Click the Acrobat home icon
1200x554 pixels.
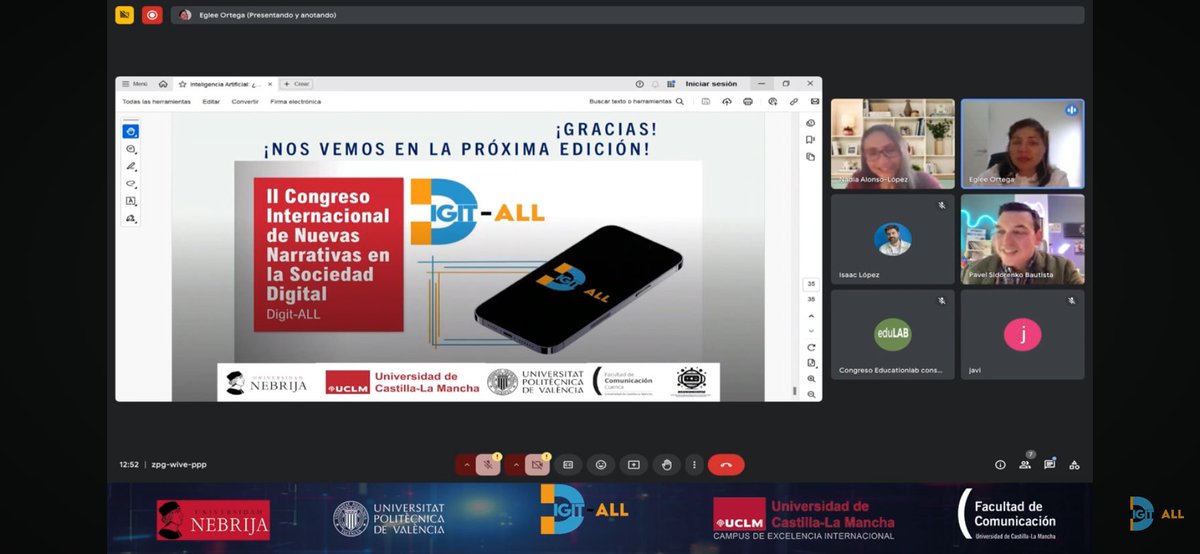pos(163,84)
